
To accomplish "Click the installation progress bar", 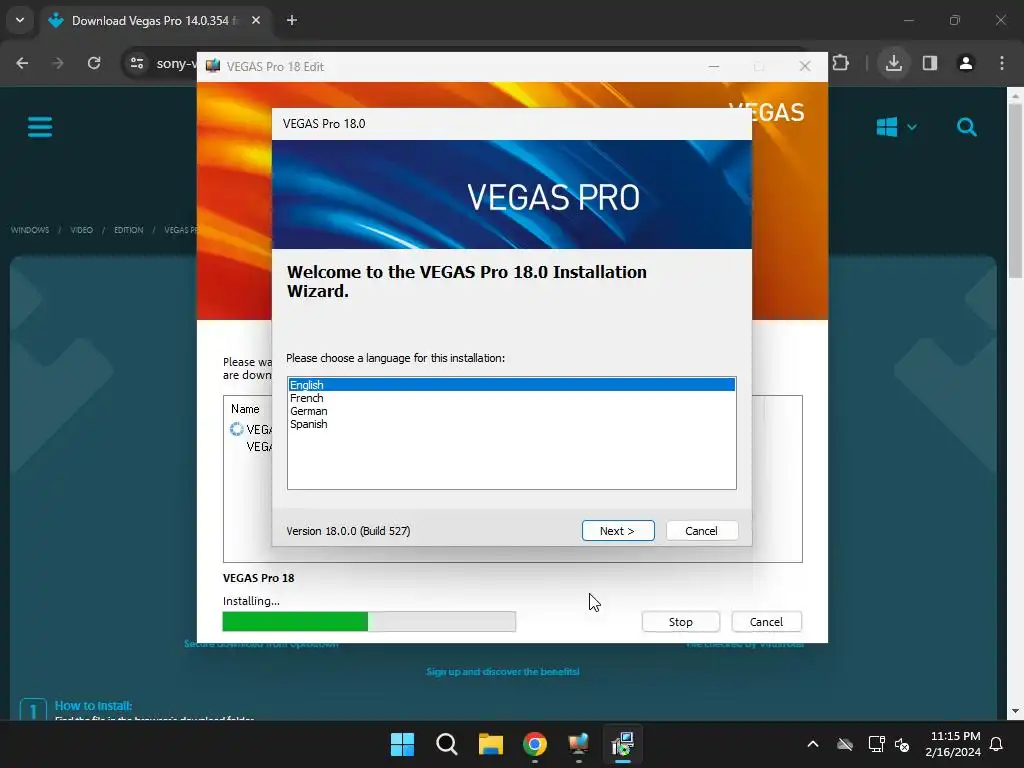I will (369, 621).
